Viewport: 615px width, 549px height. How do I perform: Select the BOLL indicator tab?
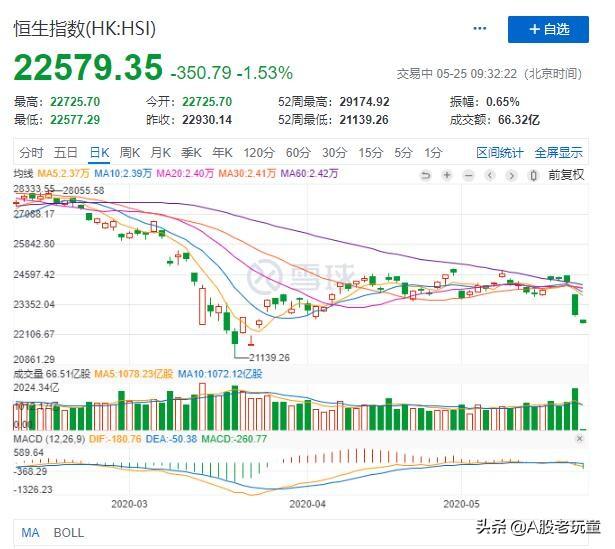coord(69,533)
